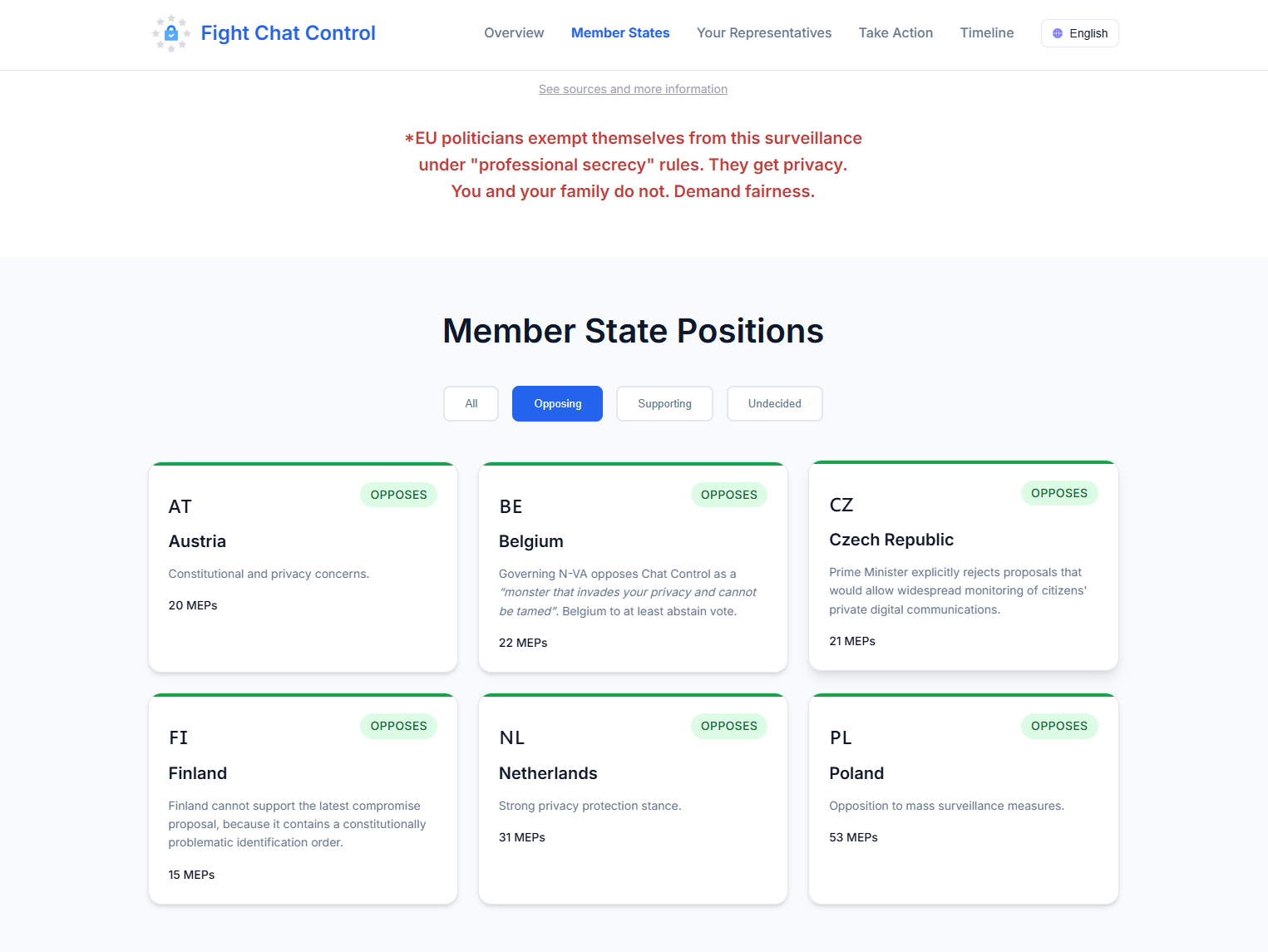This screenshot has width=1268, height=952.
Task: Navigate to Your Representatives
Action: tap(764, 33)
